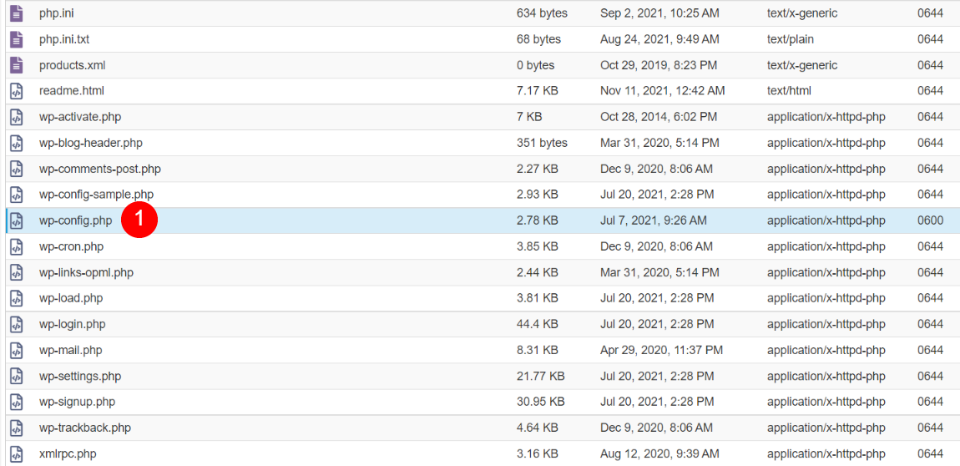Click the wp-blog-header.php filename
960x466 pixels.
click(91, 143)
